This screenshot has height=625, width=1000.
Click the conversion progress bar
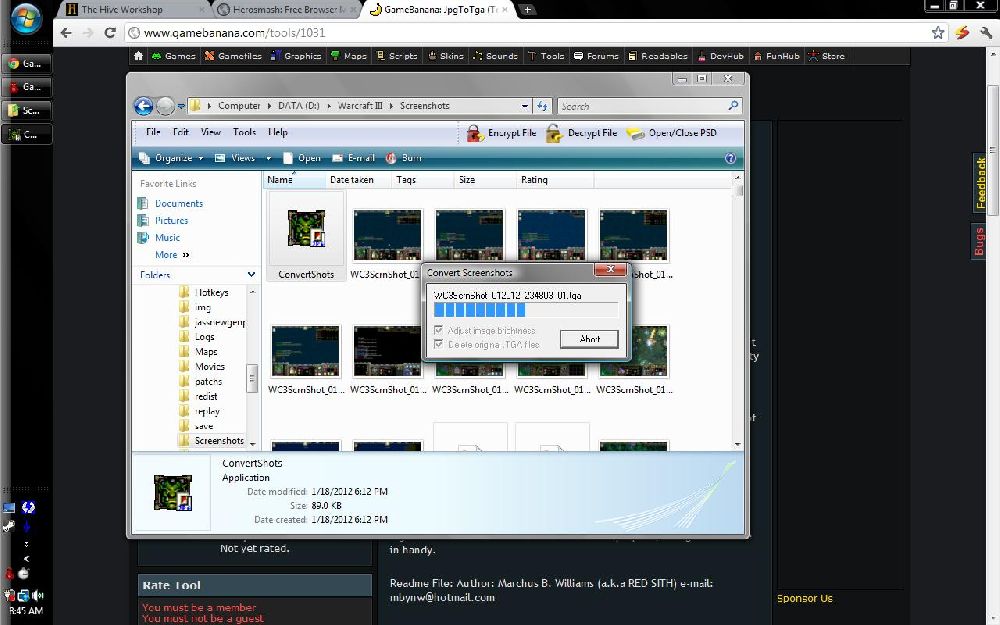(526, 310)
